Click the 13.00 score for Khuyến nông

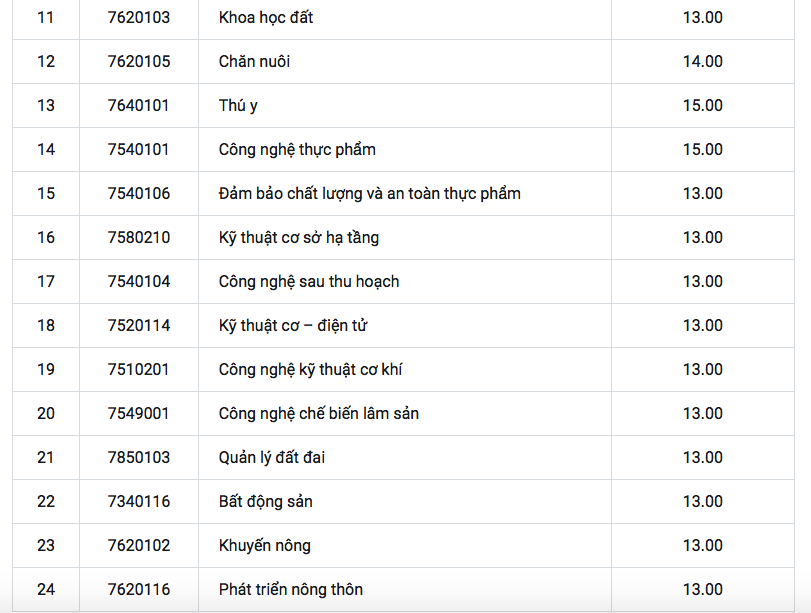(702, 546)
